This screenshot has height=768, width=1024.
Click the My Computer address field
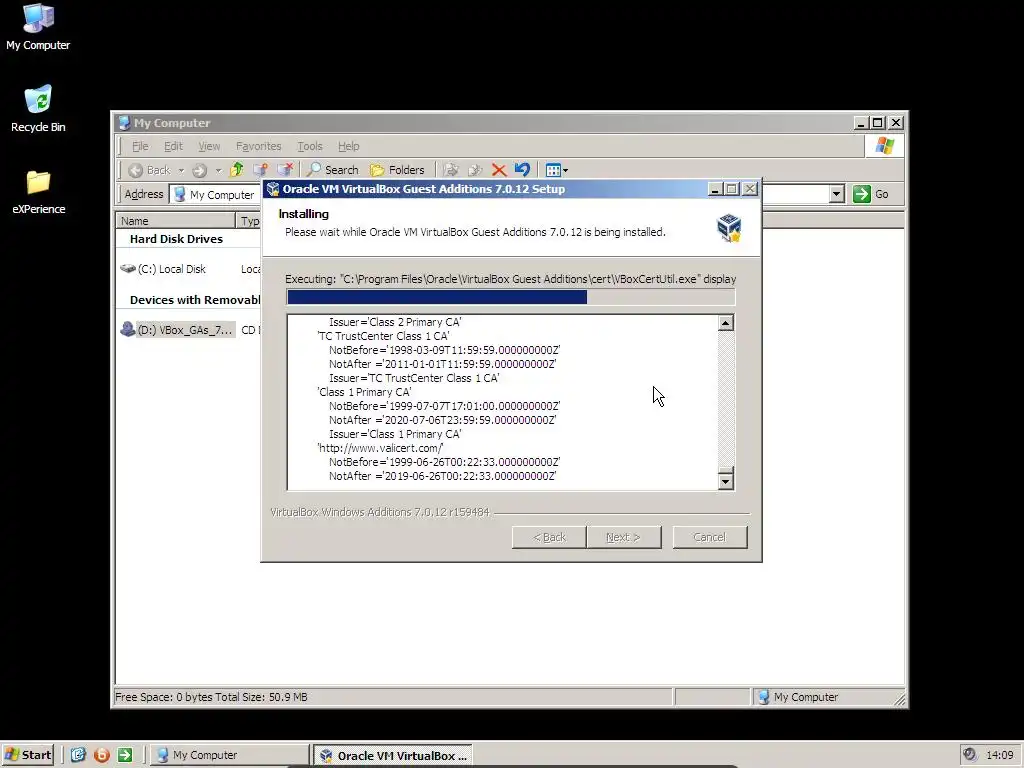click(216, 195)
